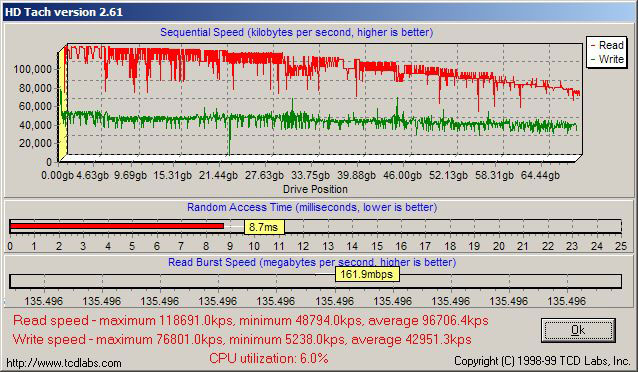Click the Read legend entry
The height and width of the screenshot is (372, 638).
pos(606,45)
